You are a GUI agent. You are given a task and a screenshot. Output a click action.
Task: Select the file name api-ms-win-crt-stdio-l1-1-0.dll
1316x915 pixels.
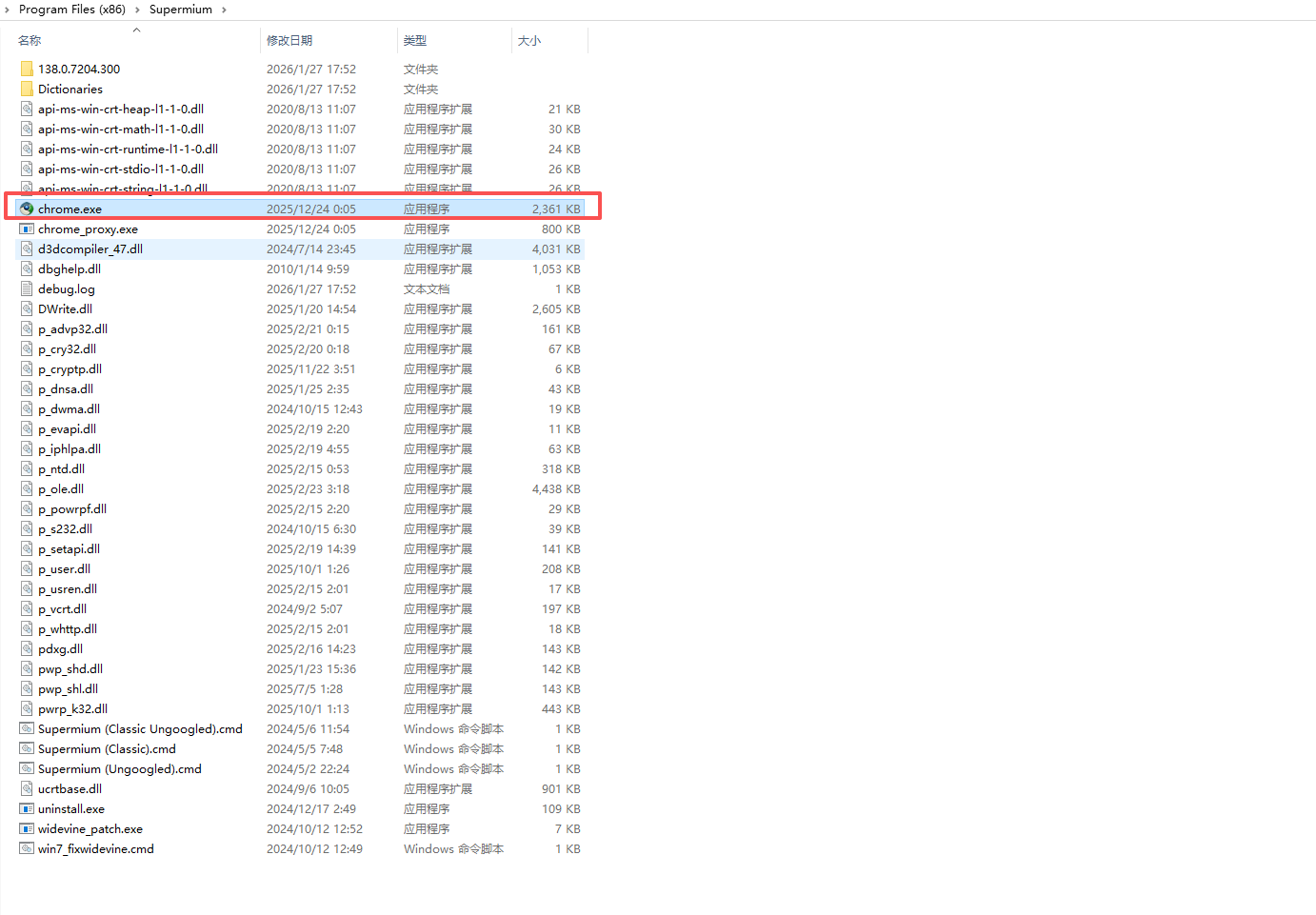tap(121, 169)
